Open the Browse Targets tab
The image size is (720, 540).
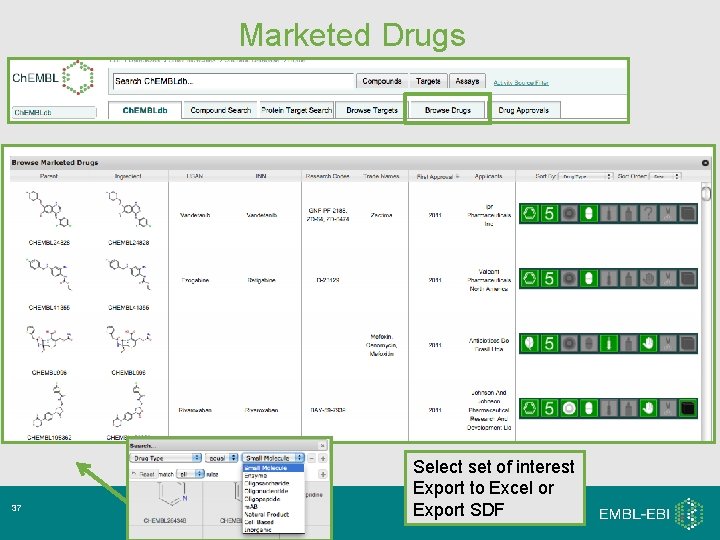tap(372, 110)
